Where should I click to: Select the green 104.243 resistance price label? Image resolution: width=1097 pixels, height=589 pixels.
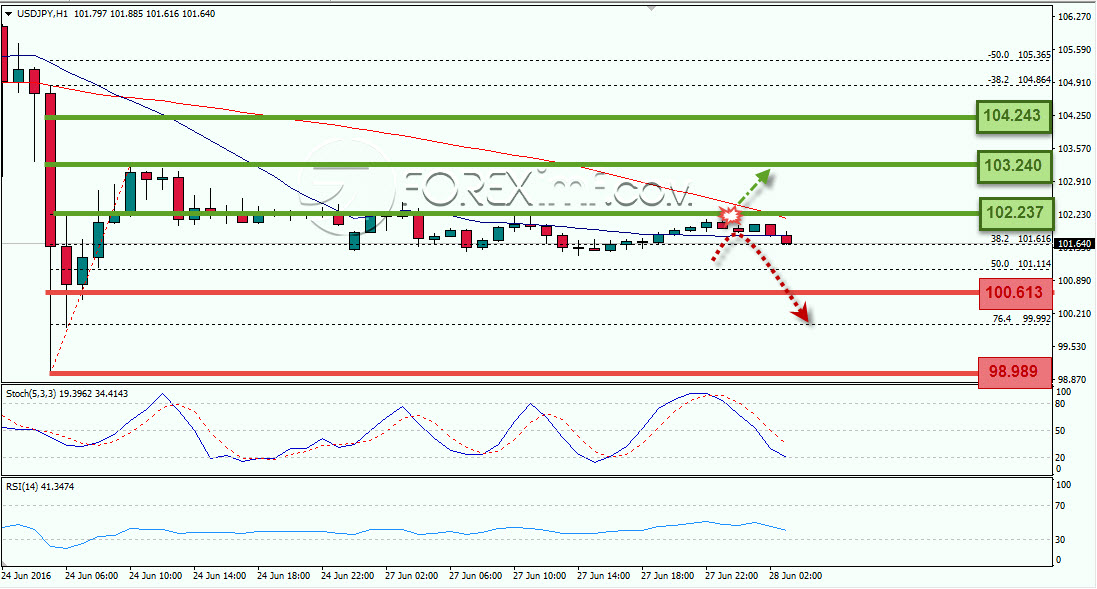(x=1013, y=115)
